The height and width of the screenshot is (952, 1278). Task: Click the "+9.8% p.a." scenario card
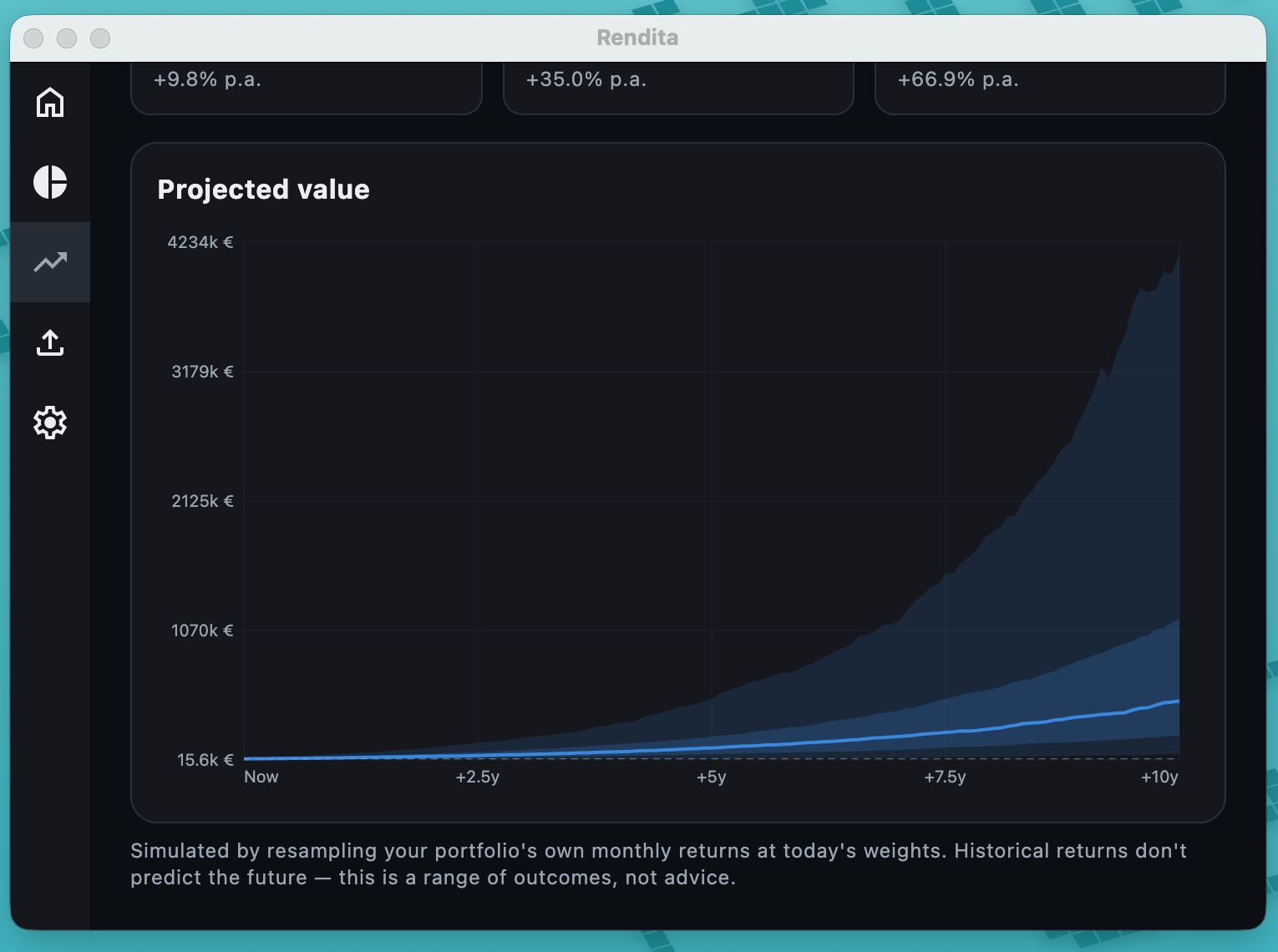click(x=307, y=88)
